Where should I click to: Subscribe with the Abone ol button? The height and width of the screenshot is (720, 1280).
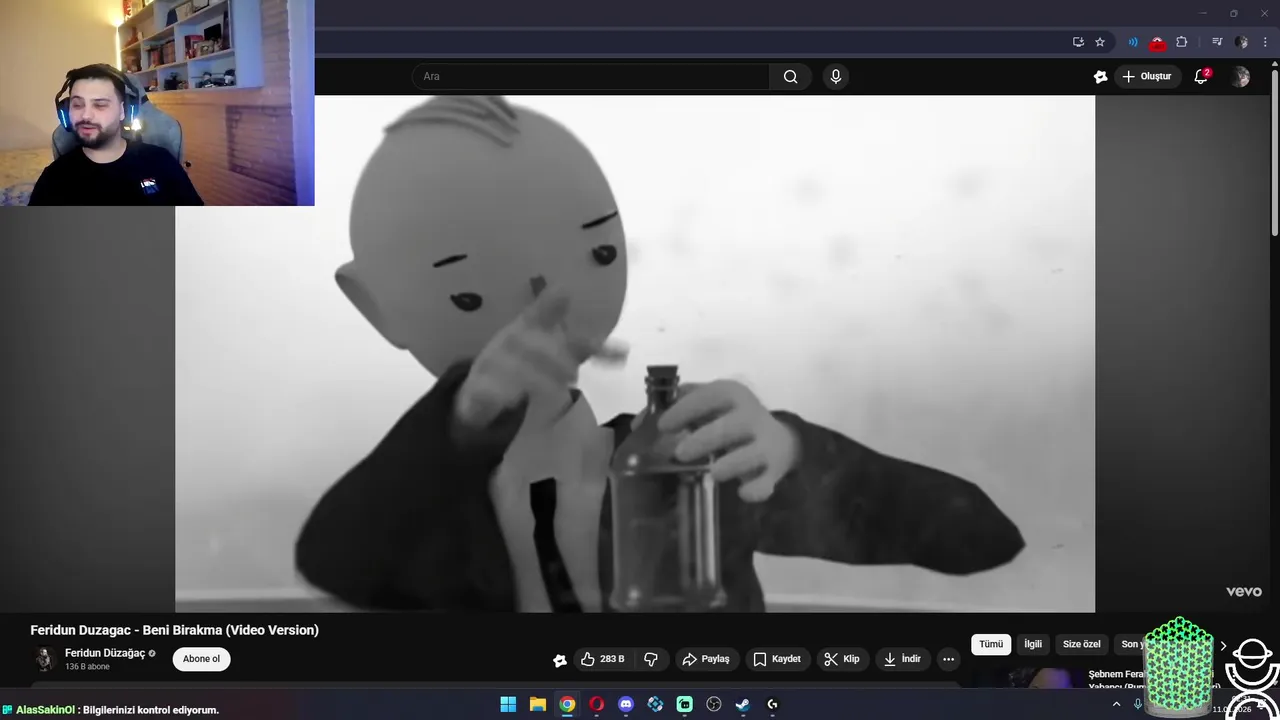pos(201,659)
